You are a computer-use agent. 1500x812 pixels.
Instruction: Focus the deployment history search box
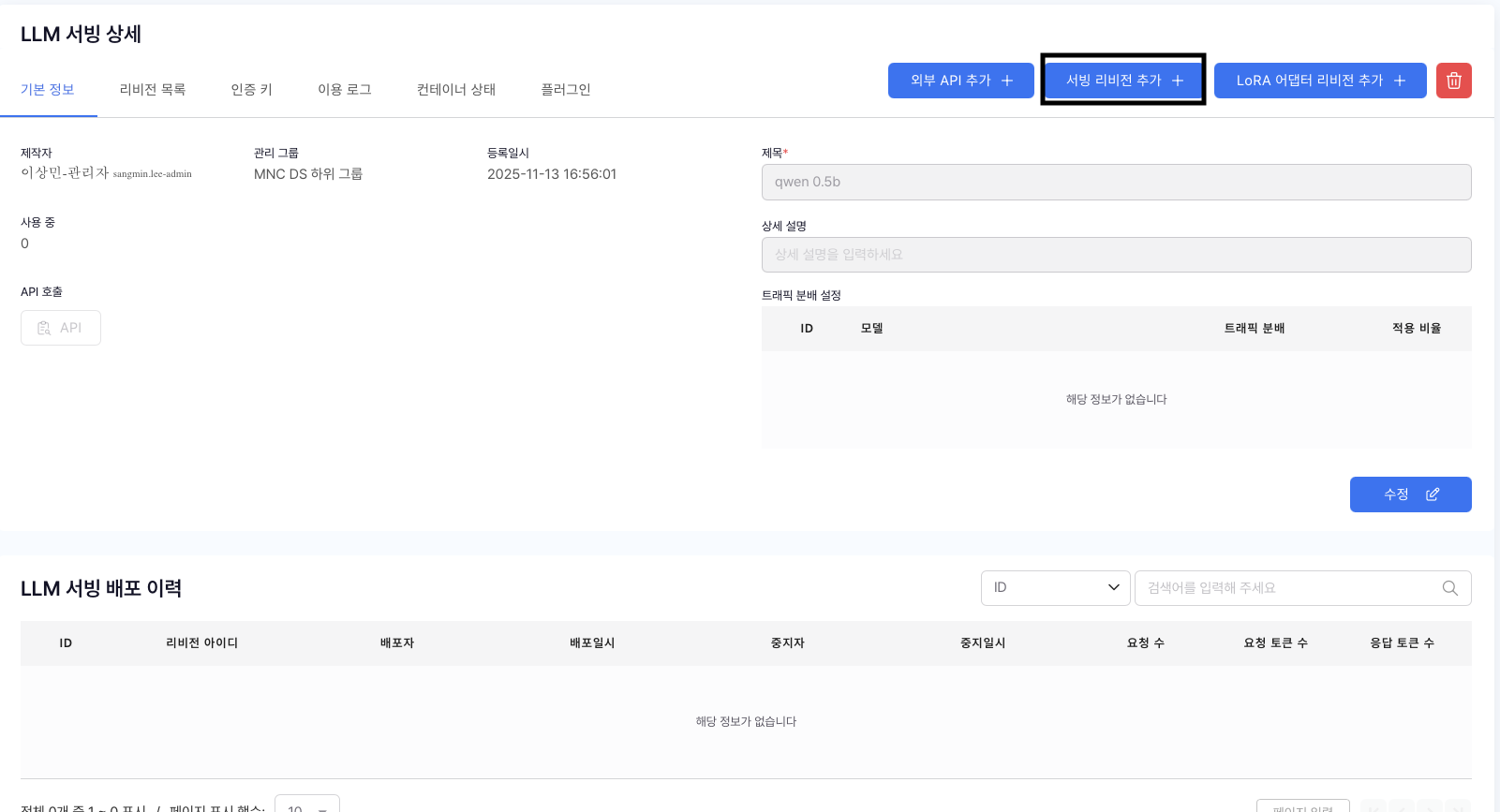(1291, 588)
